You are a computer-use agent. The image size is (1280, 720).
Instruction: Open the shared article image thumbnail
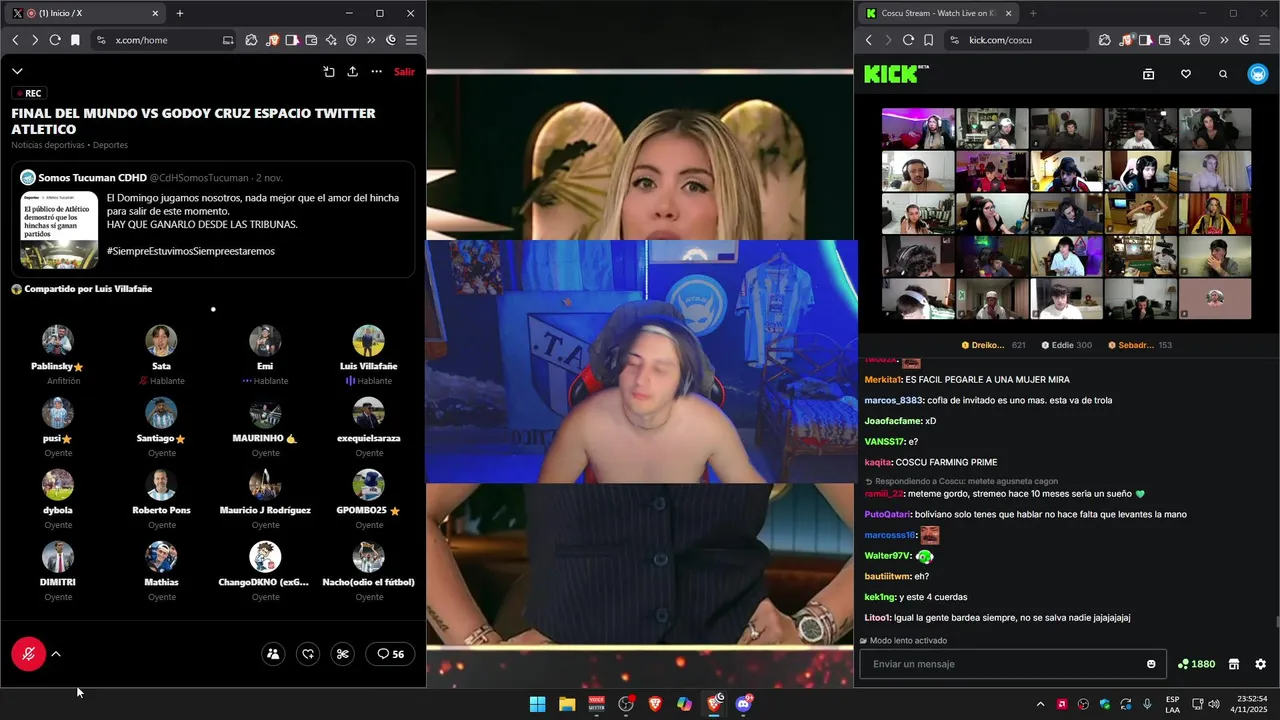click(x=59, y=230)
